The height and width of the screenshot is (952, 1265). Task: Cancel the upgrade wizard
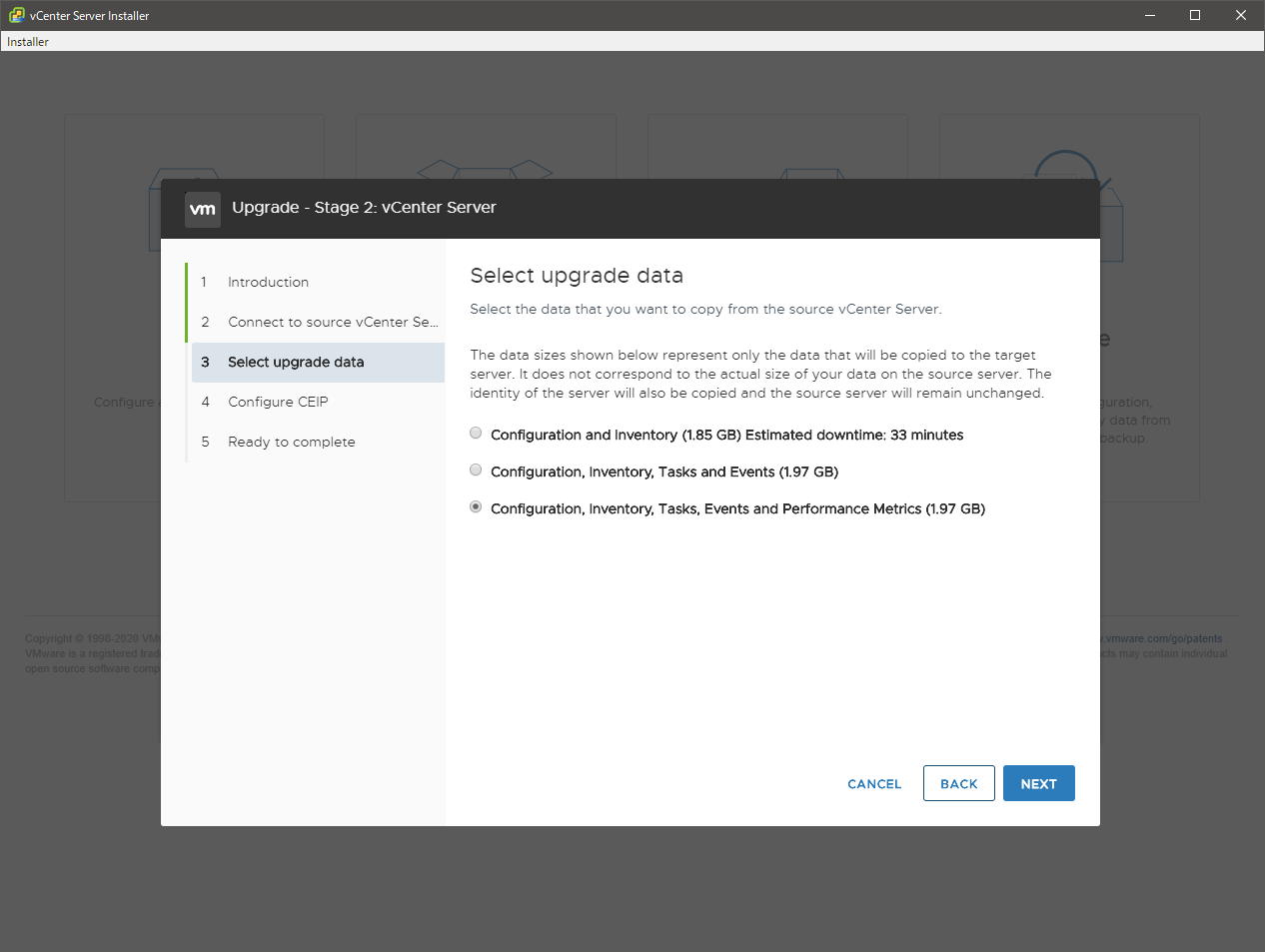pos(874,784)
